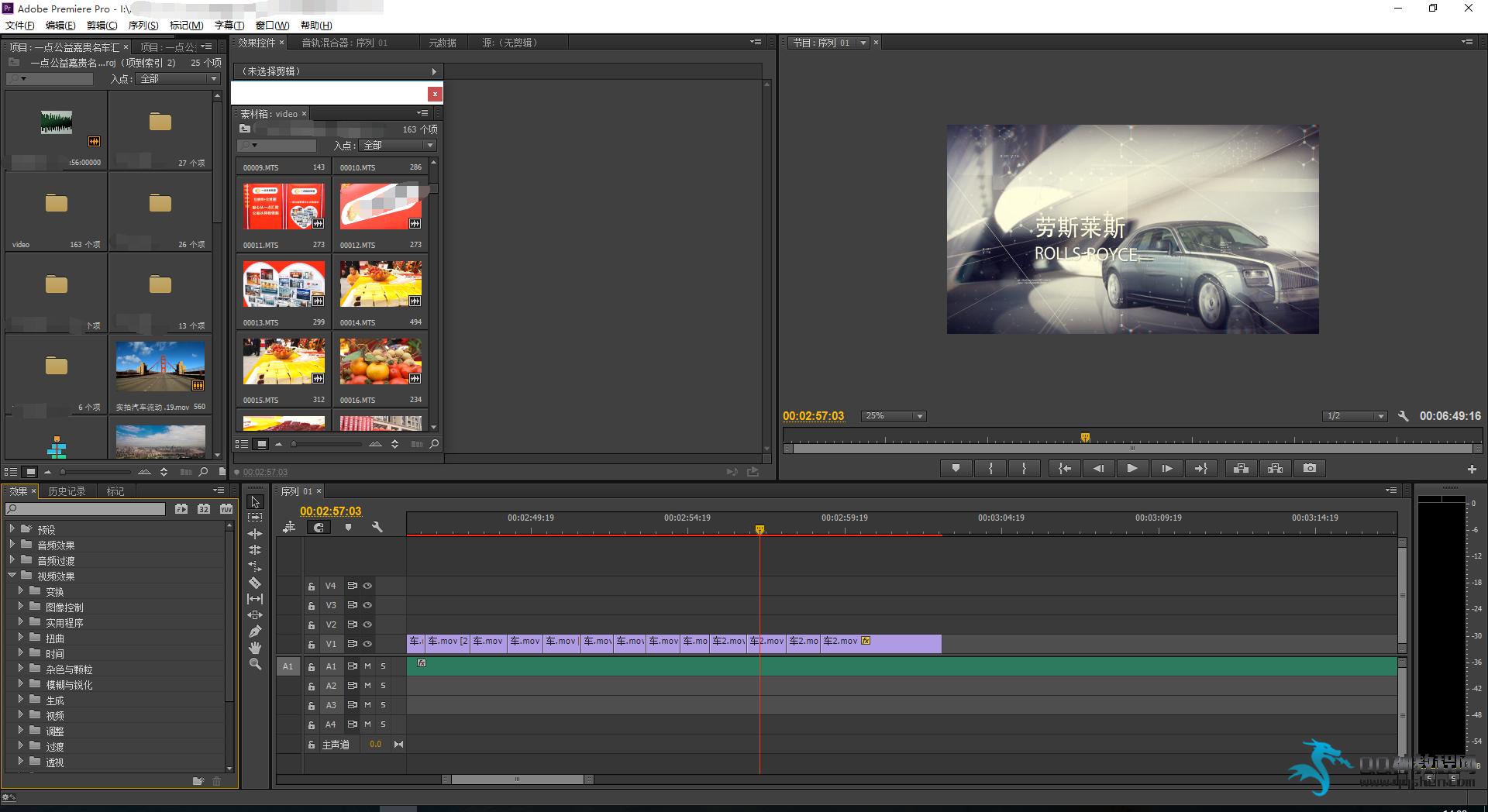The height and width of the screenshot is (812, 1488).
Task: Select the Track Select tool
Action: 255,517
